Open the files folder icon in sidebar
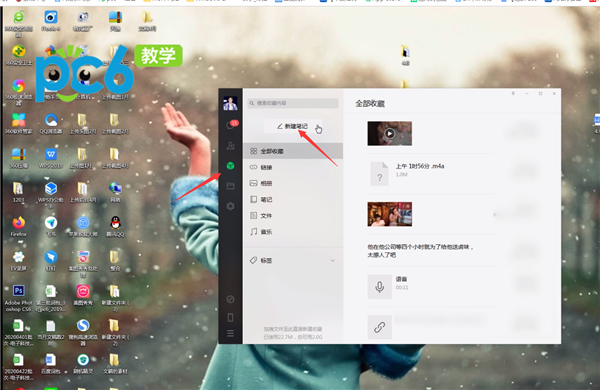This screenshot has width=600, height=390. point(230,186)
